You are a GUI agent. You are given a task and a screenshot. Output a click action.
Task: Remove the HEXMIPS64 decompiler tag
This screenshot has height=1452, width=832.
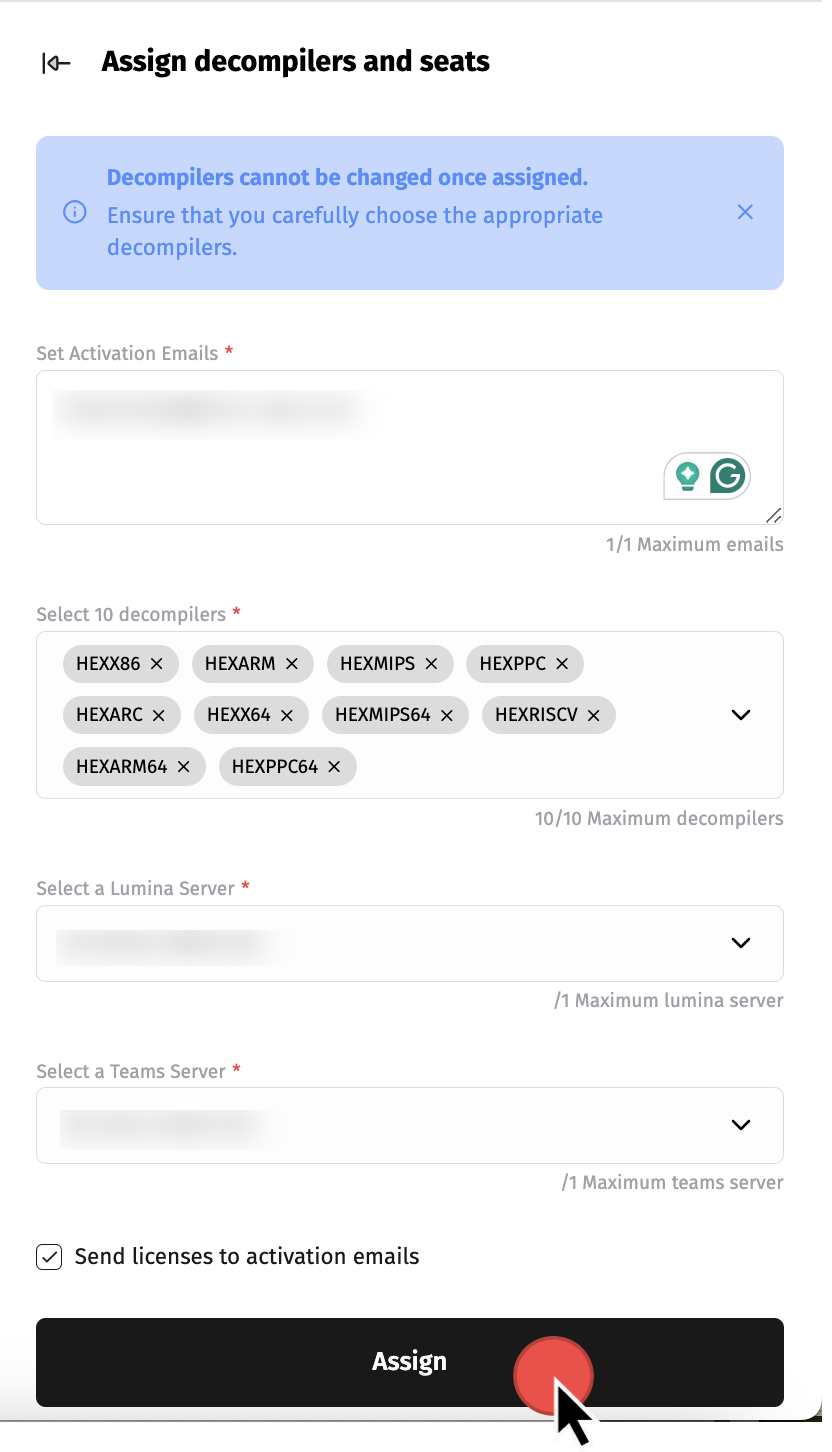click(x=447, y=715)
